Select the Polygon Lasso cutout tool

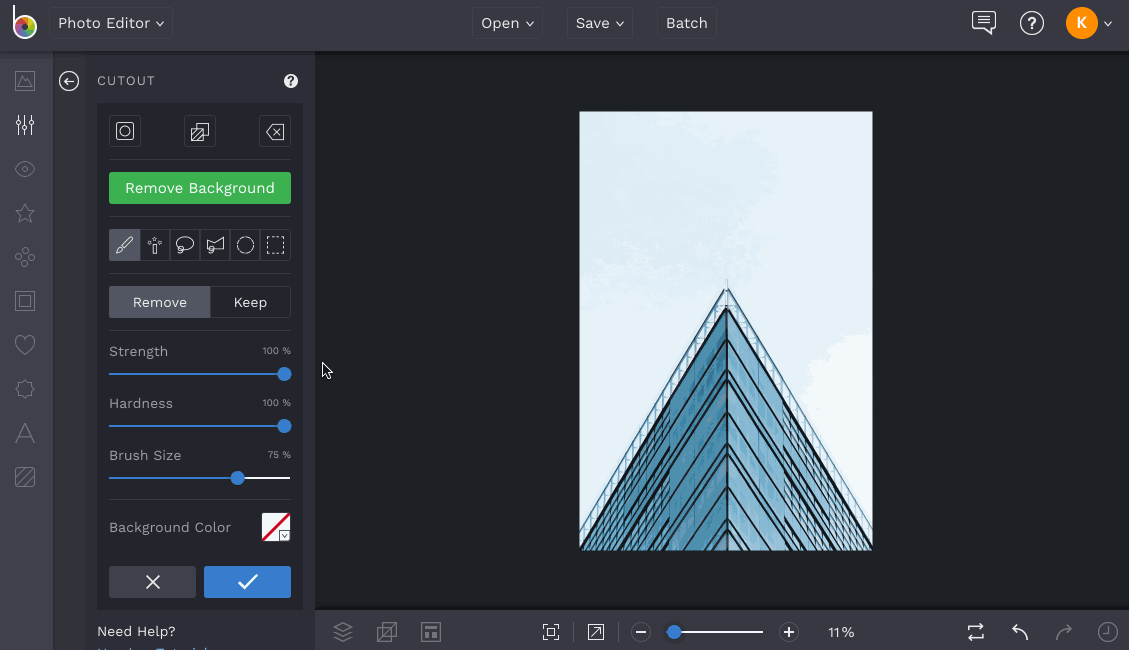point(215,245)
